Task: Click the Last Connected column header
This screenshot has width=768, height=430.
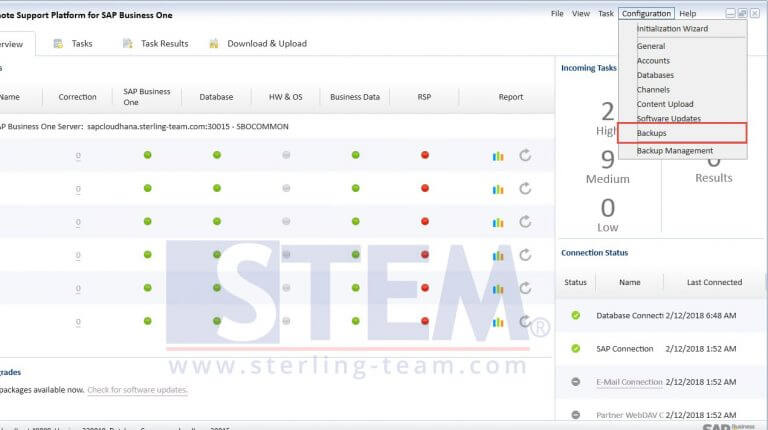Action: [x=714, y=283]
